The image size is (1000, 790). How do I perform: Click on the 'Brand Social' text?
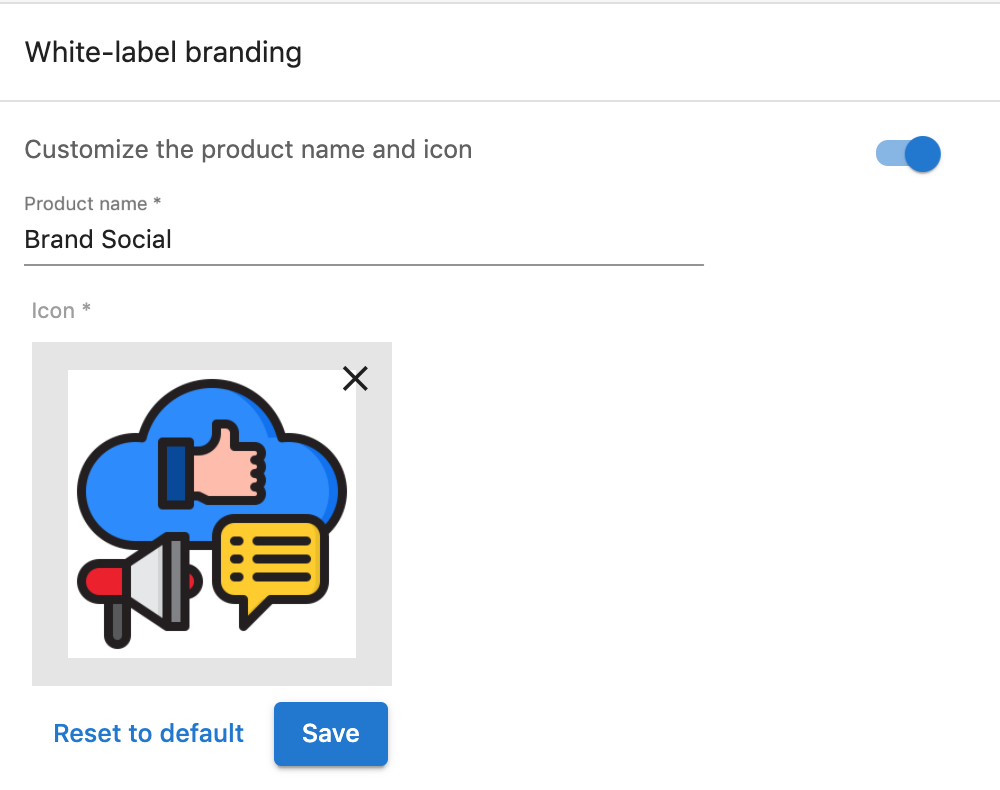(98, 240)
